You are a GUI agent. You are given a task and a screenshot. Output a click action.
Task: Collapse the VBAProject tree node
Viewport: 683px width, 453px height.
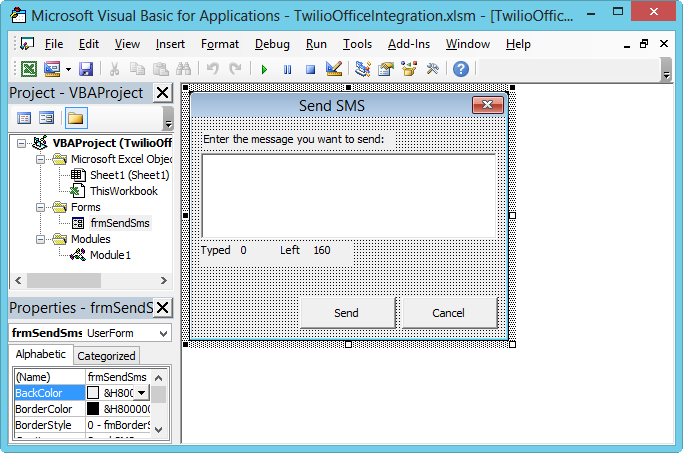[x=21, y=143]
